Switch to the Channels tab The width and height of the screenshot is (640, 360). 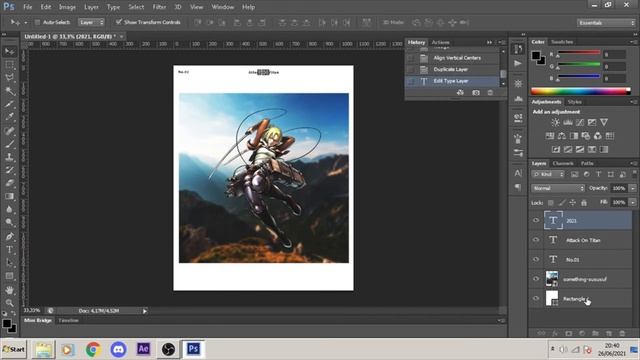563,163
